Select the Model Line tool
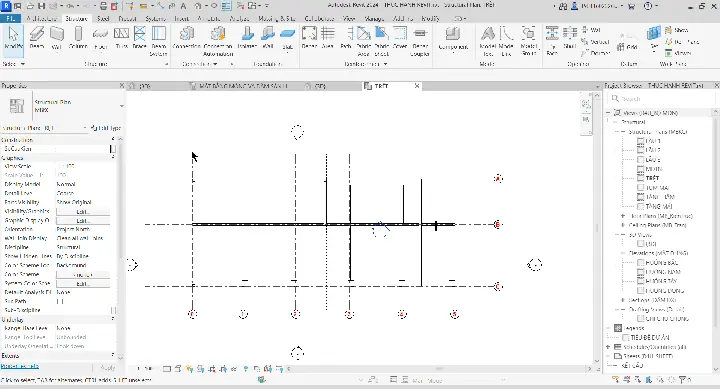 click(x=506, y=41)
